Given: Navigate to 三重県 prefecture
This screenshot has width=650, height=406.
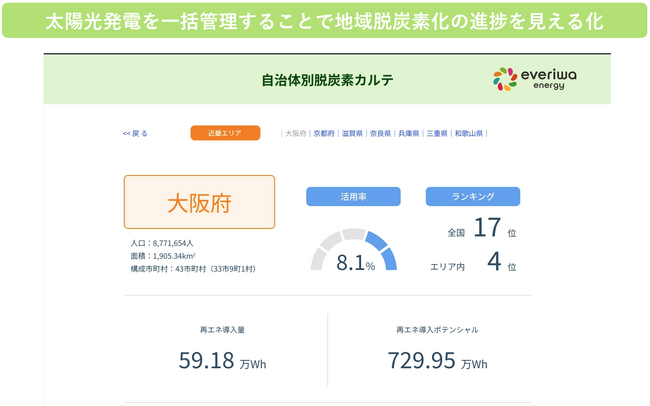Looking at the screenshot, I should click(x=436, y=133).
